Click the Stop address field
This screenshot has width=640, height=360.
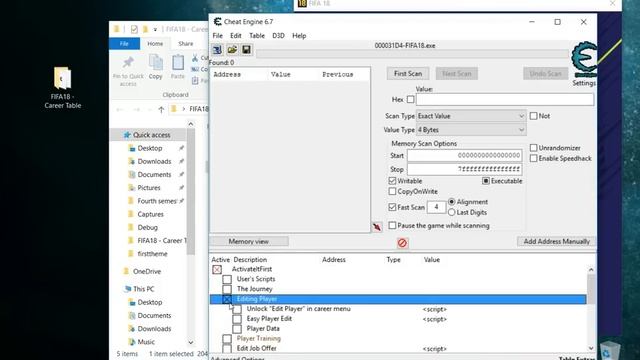point(464,169)
